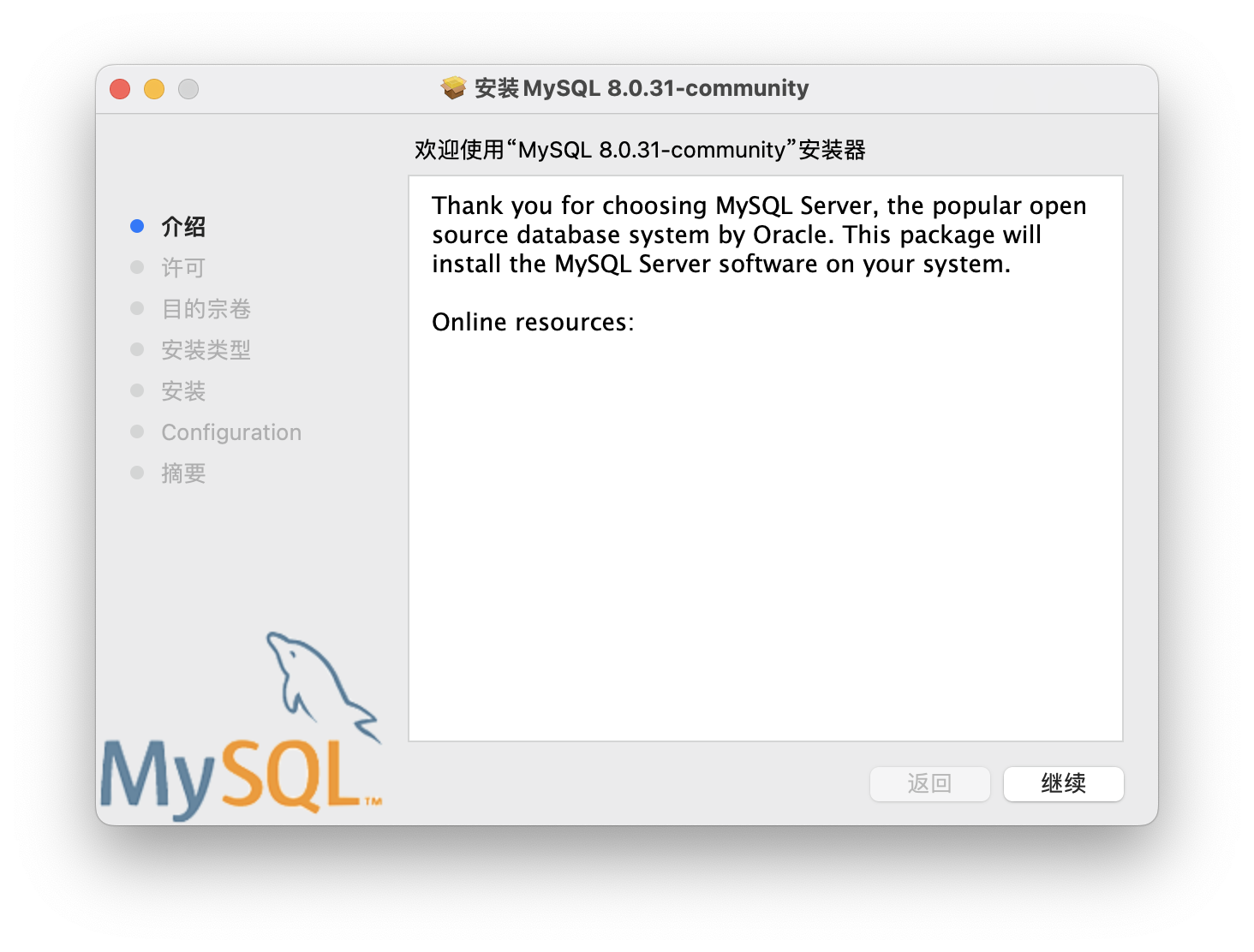Select the 介绍 step in sidebar
This screenshot has width=1254, height=952.
183,227
